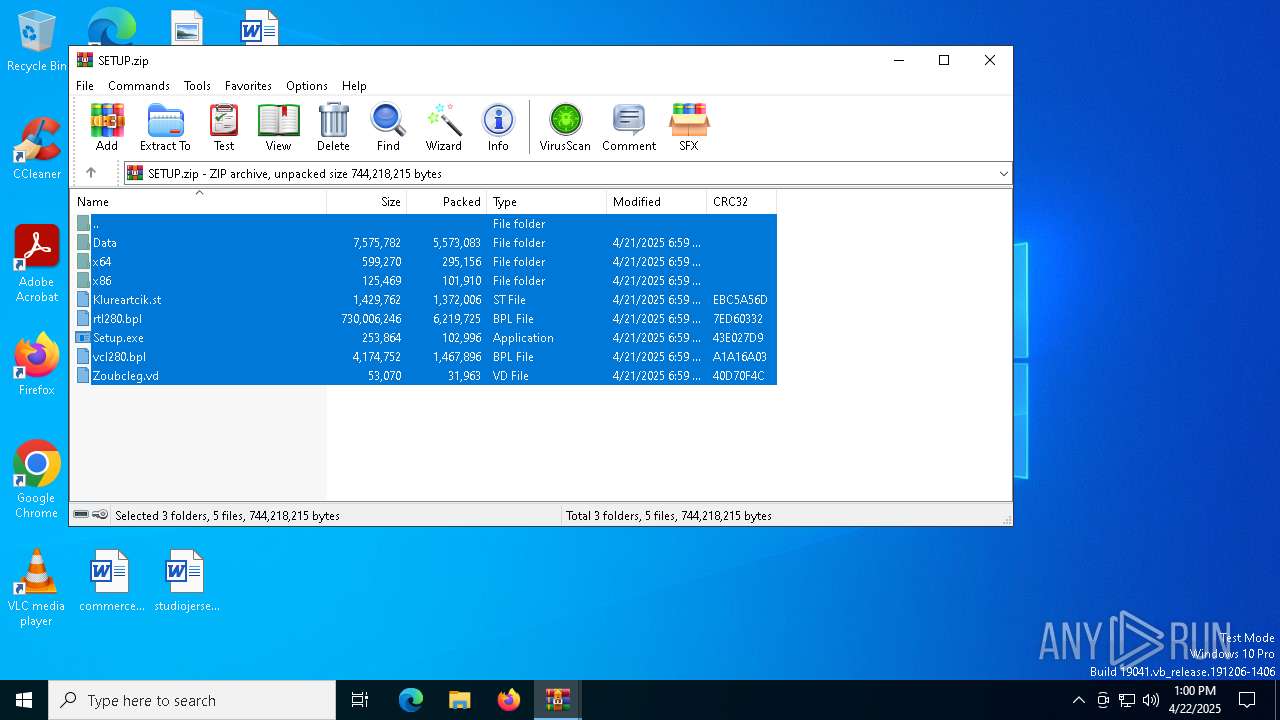Select the Data folder row

click(424, 243)
